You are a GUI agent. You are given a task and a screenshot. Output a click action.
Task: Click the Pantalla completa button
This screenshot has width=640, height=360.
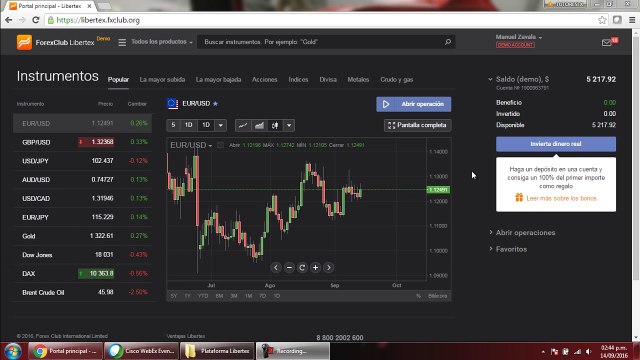click(418, 125)
